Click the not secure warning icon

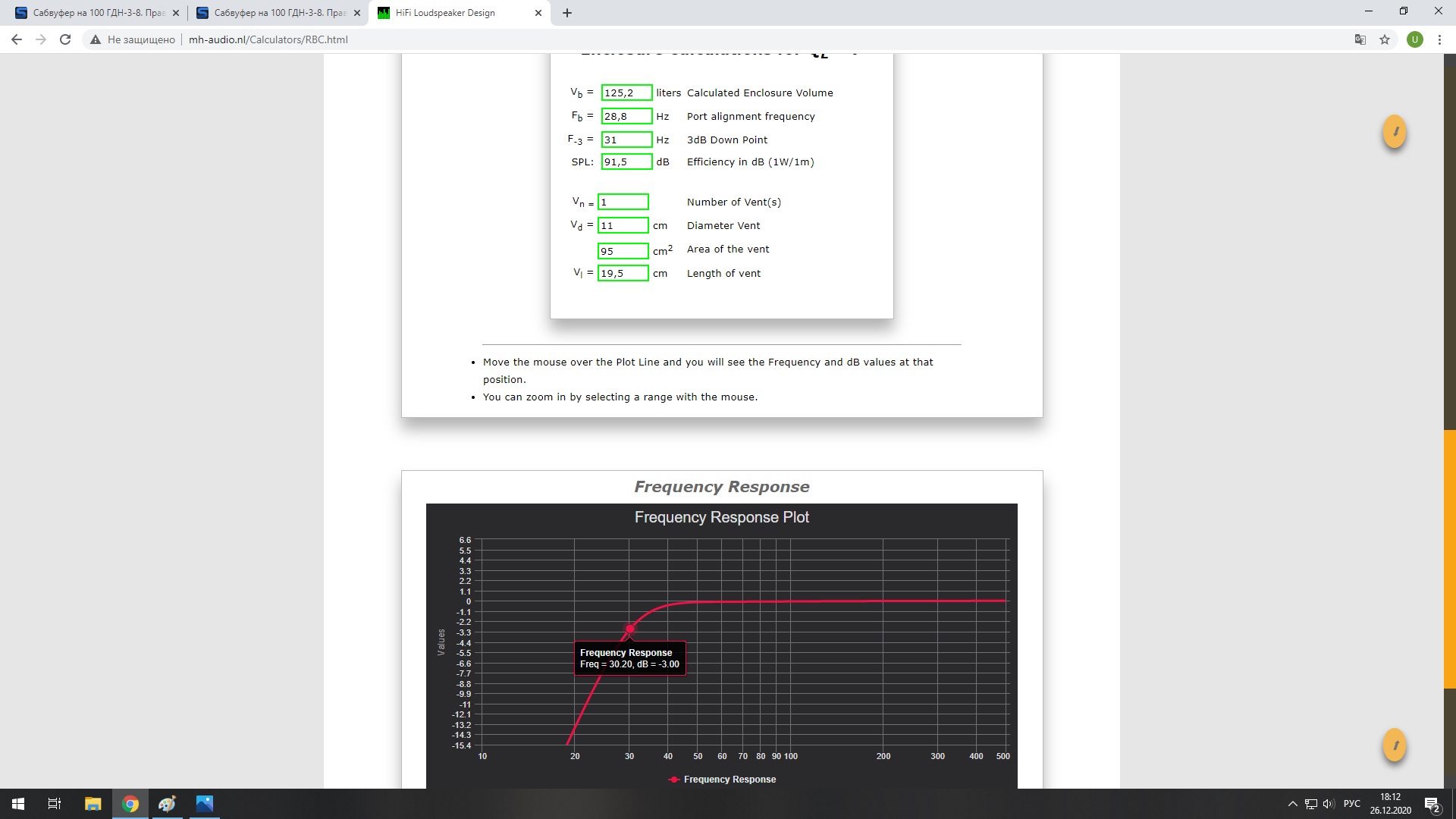coord(96,39)
